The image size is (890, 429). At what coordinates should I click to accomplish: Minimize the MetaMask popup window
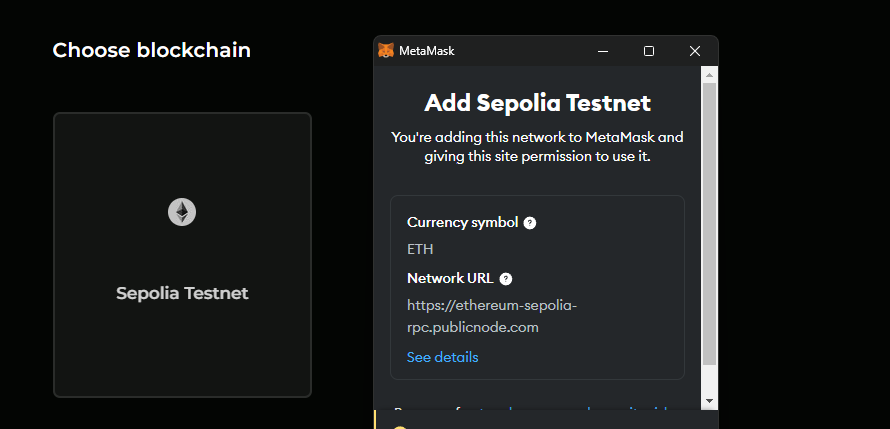click(x=603, y=51)
